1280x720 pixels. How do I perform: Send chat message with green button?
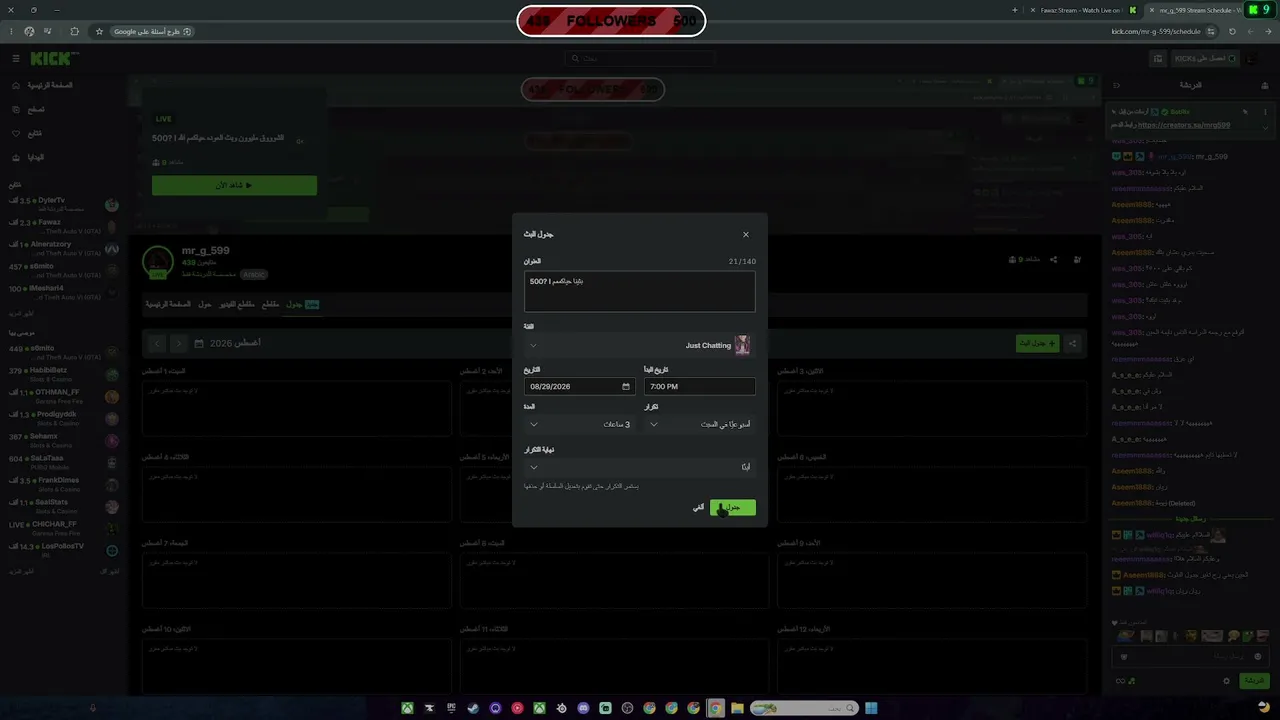(x=1254, y=681)
